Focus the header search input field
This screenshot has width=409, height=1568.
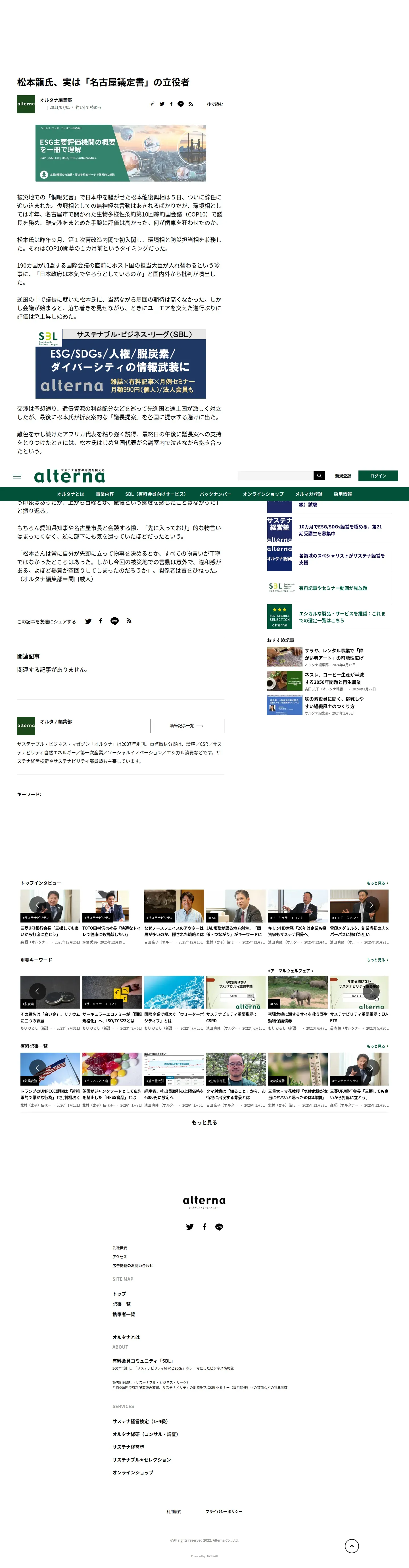275,475
